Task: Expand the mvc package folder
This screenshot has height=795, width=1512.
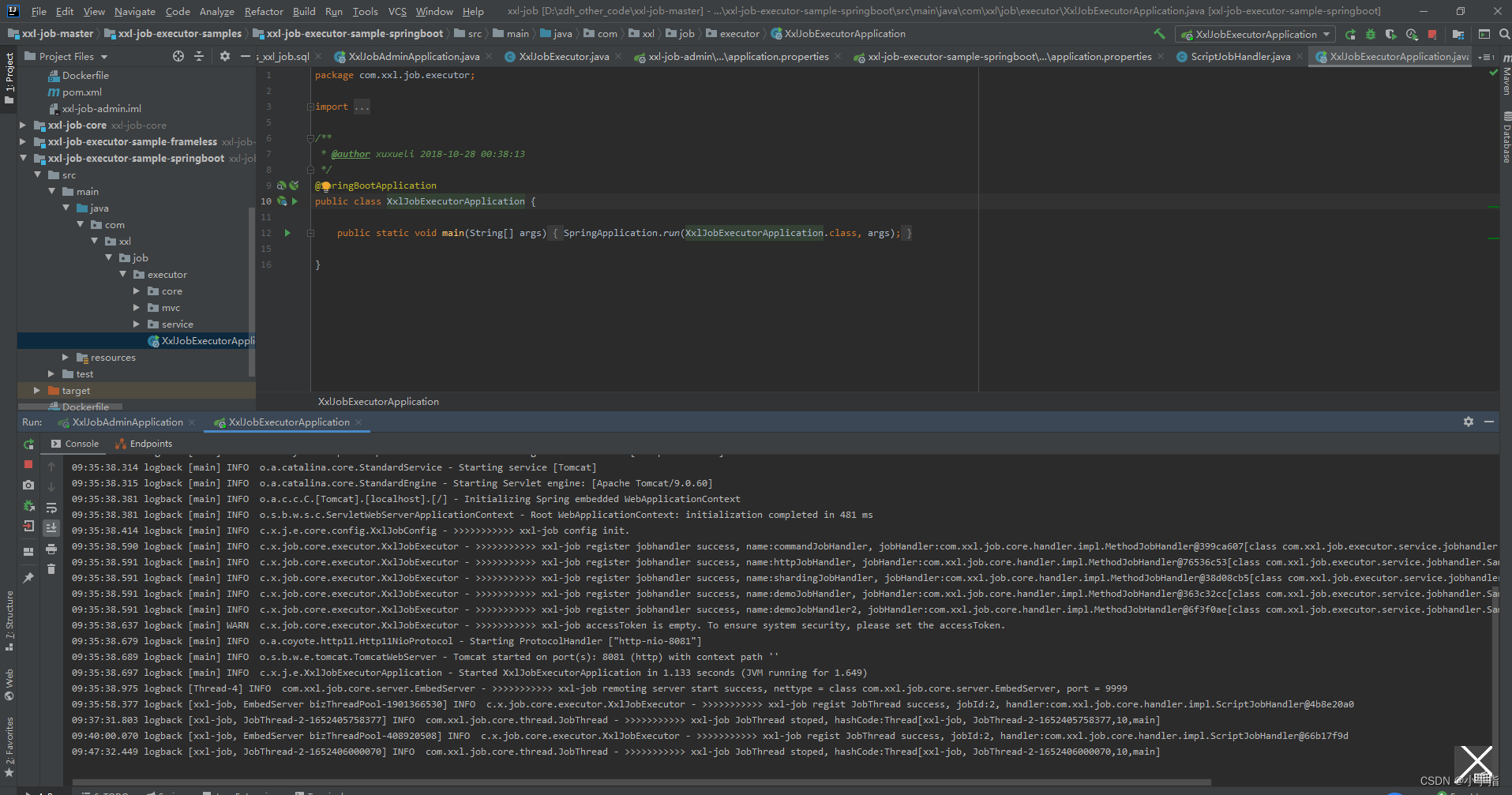Action: [x=137, y=307]
